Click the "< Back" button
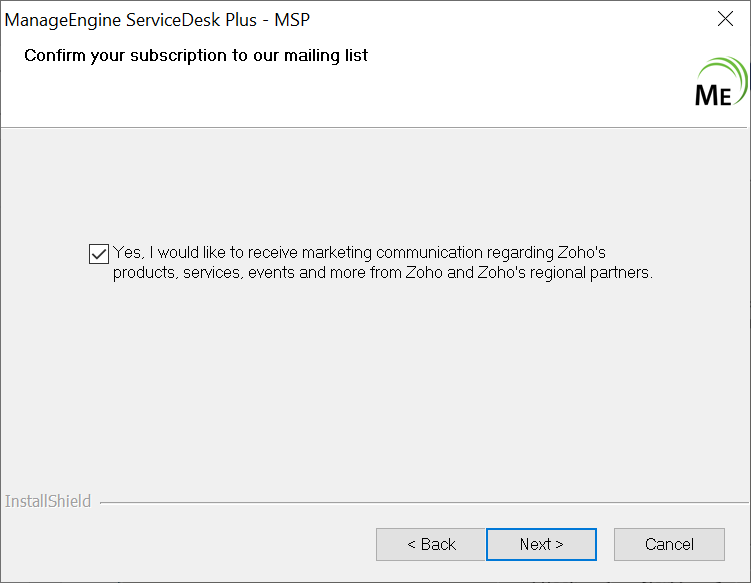Image resolution: width=751 pixels, height=583 pixels. [x=431, y=545]
